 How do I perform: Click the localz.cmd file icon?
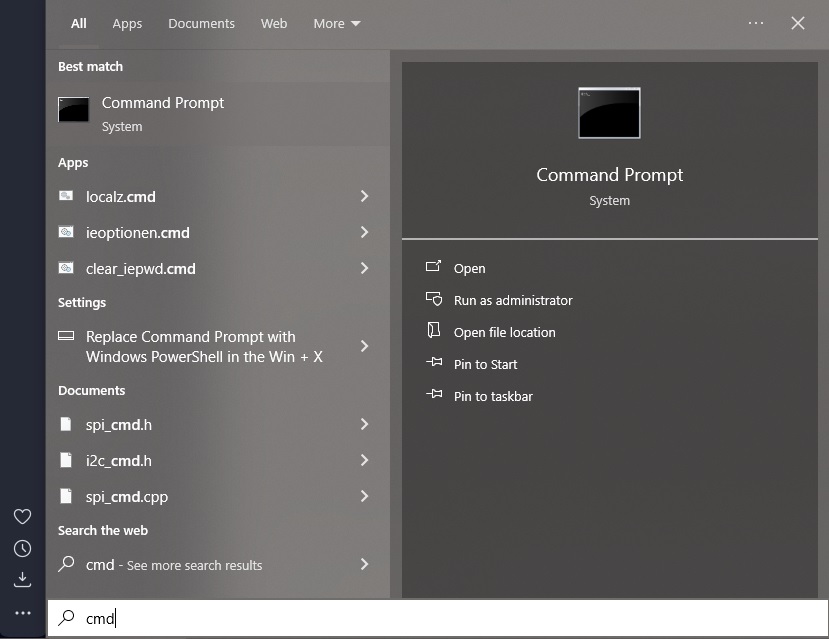point(66,196)
